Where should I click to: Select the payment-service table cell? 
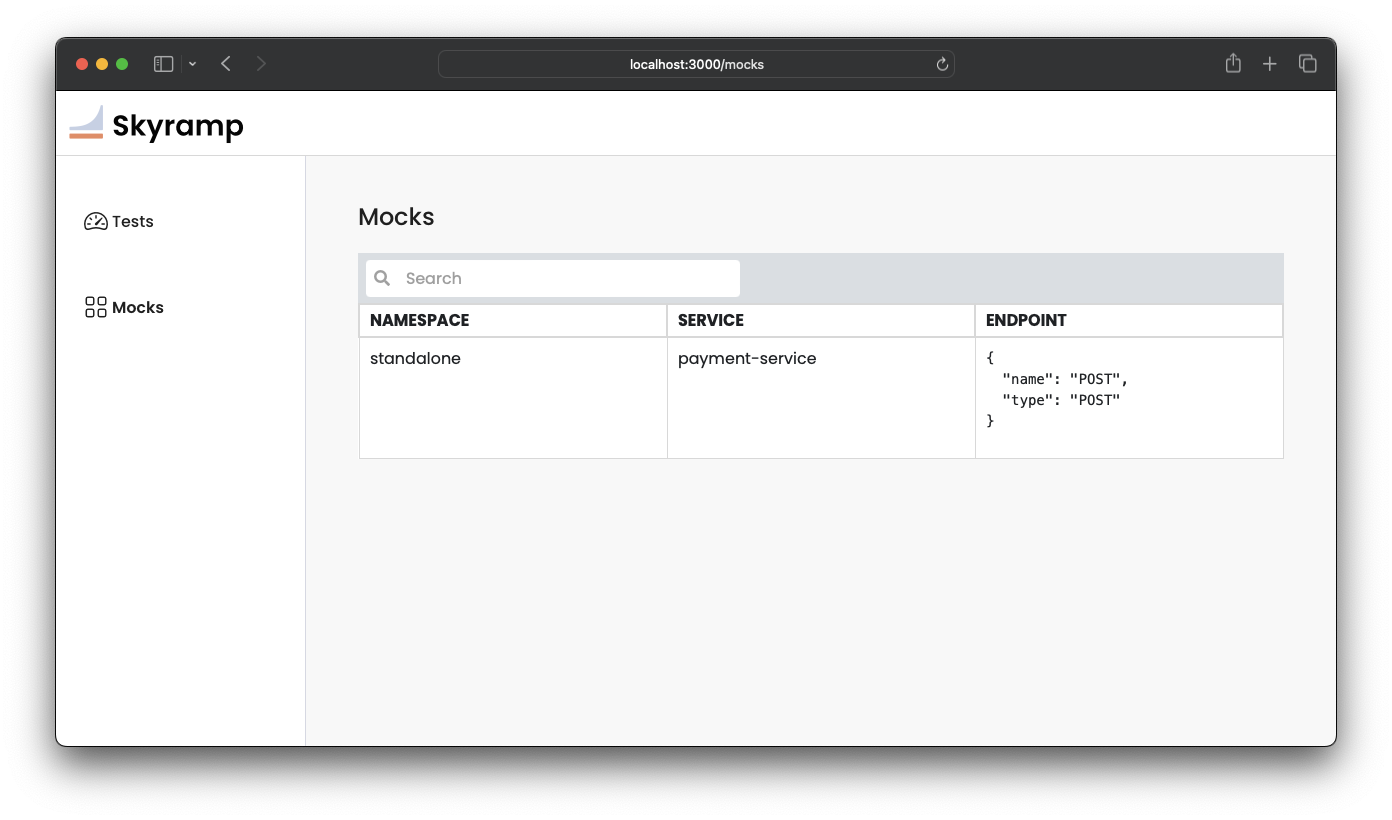coord(747,358)
